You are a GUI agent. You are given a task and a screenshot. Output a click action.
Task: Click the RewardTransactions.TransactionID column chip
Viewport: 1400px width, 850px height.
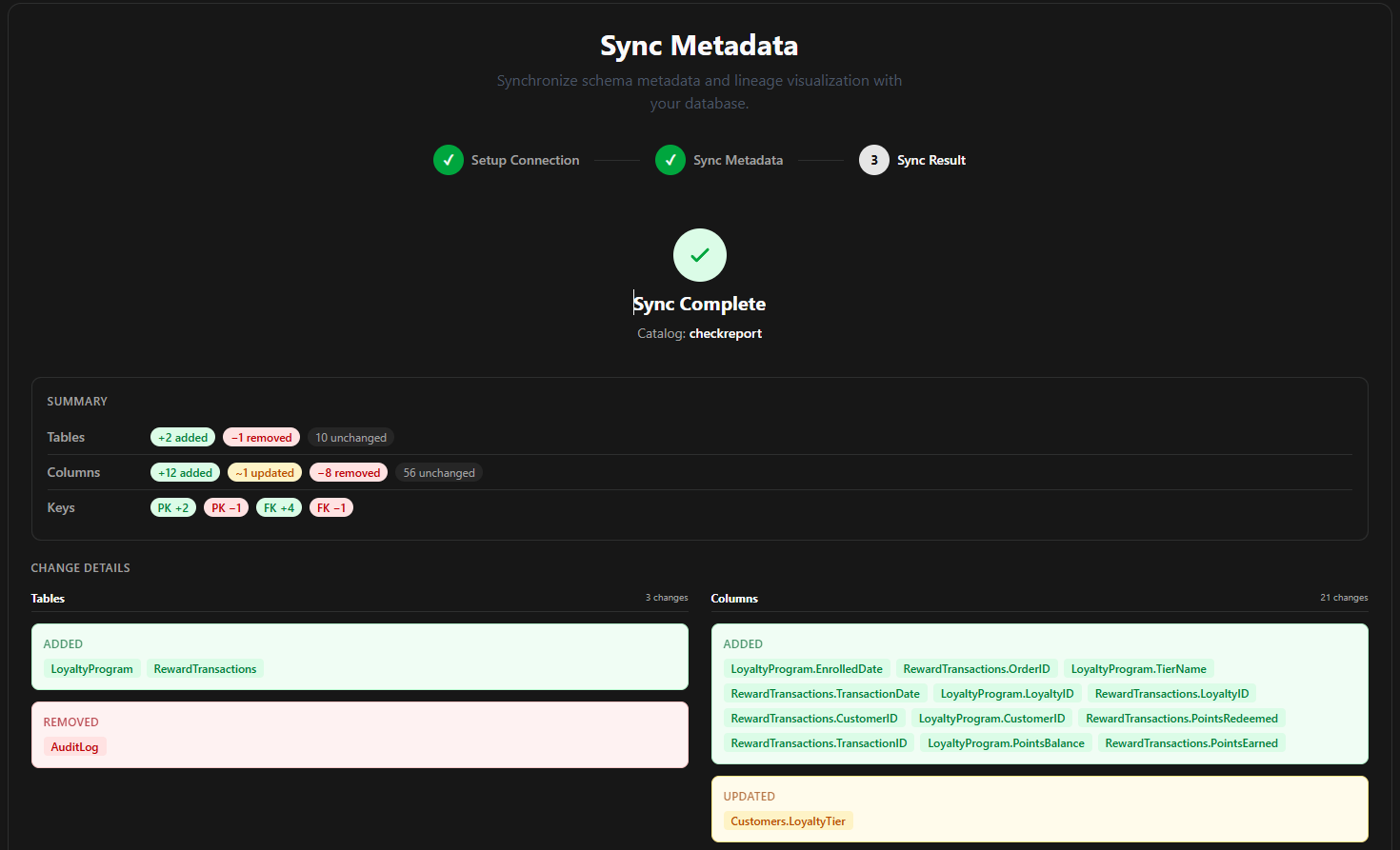[x=819, y=742]
